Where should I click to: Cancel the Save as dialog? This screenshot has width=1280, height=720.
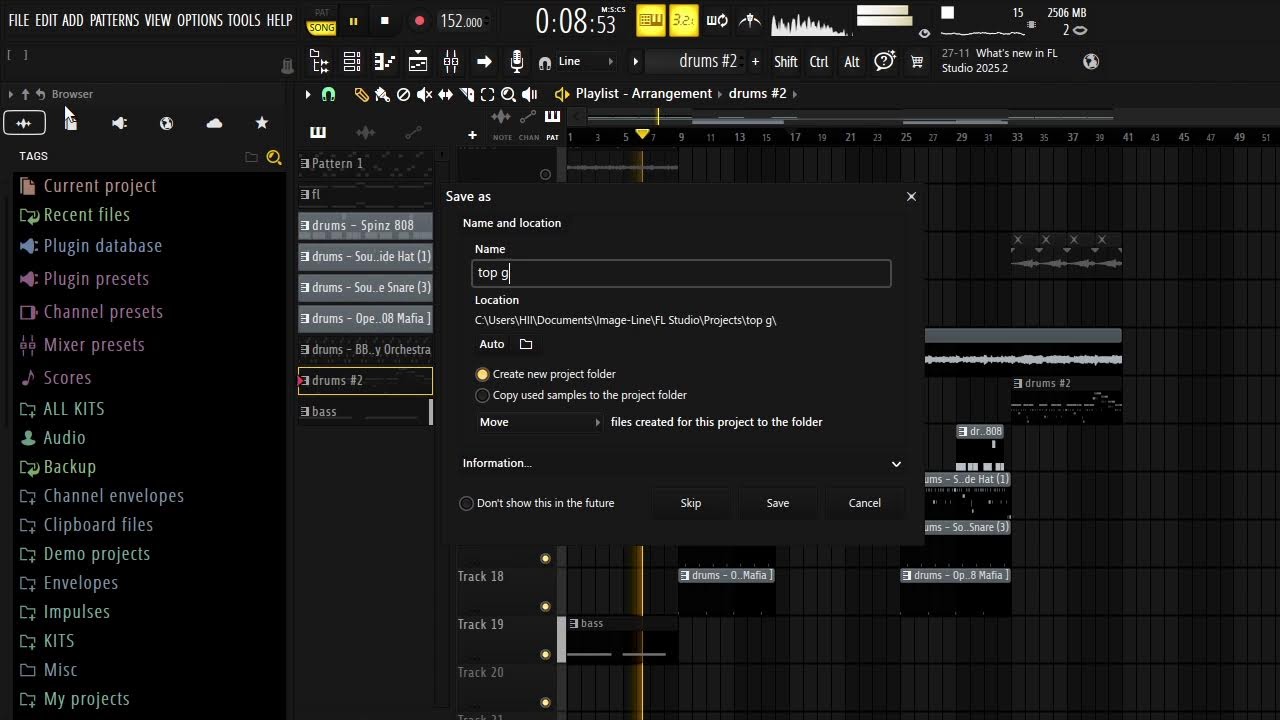(865, 503)
